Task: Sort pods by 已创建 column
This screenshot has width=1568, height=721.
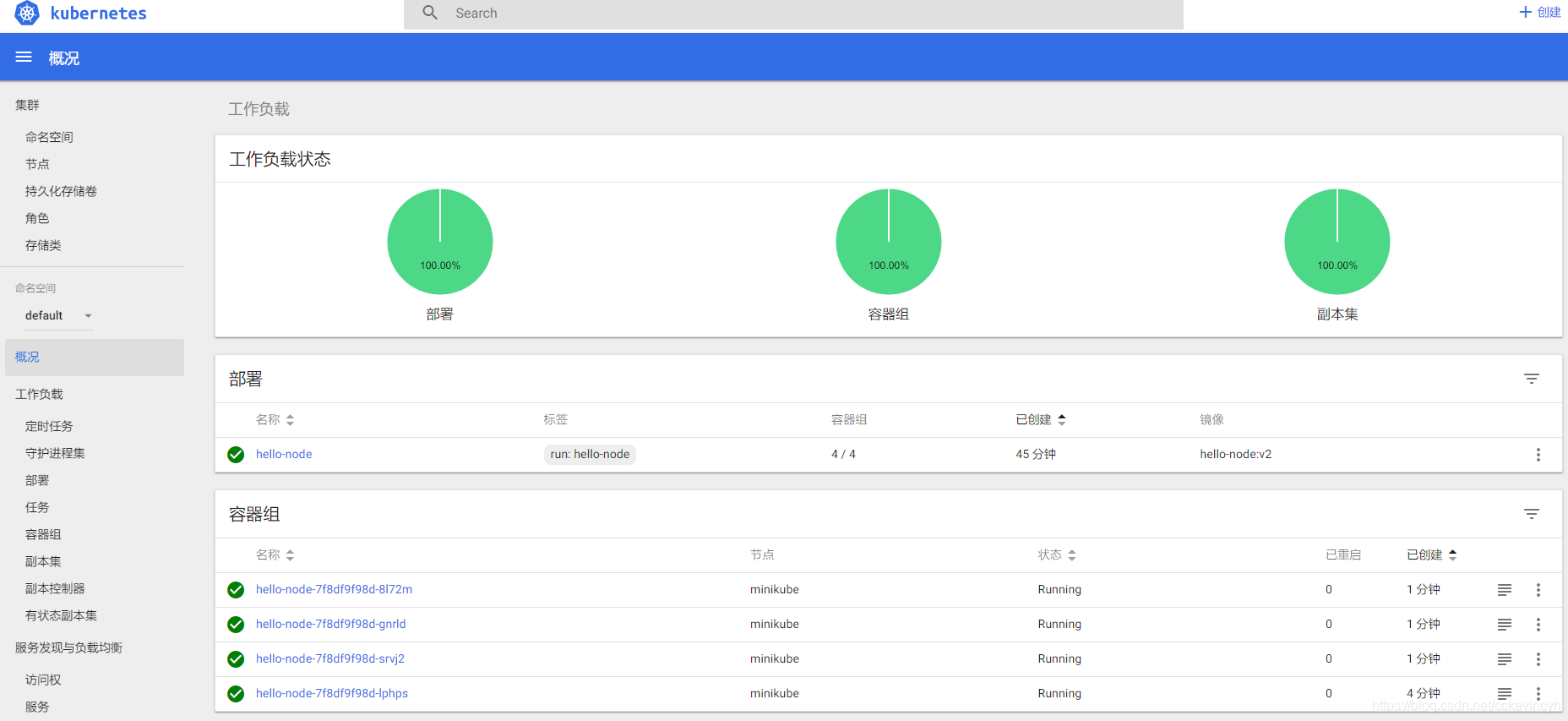Action: (1432, 554)
